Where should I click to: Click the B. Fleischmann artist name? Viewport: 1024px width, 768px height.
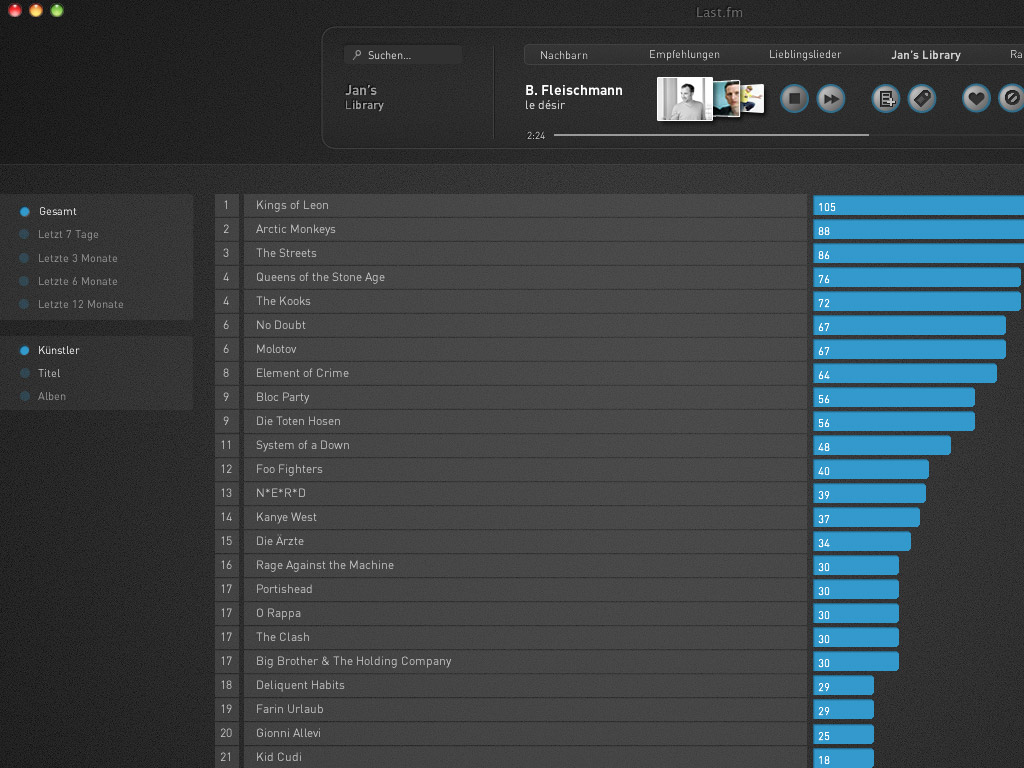coord(573,90)
